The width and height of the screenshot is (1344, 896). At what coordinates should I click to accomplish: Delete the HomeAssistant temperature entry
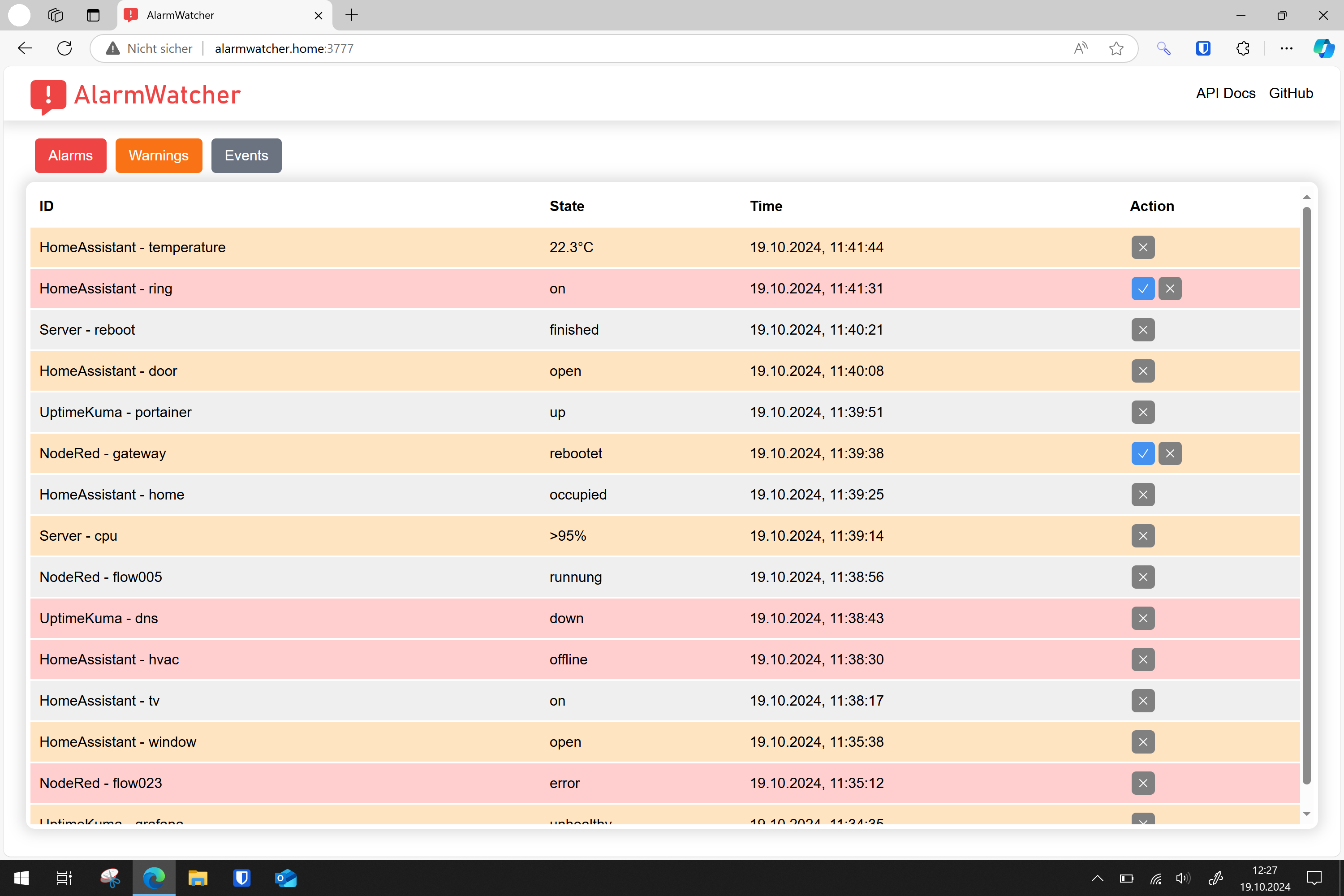coord(1143,247)
